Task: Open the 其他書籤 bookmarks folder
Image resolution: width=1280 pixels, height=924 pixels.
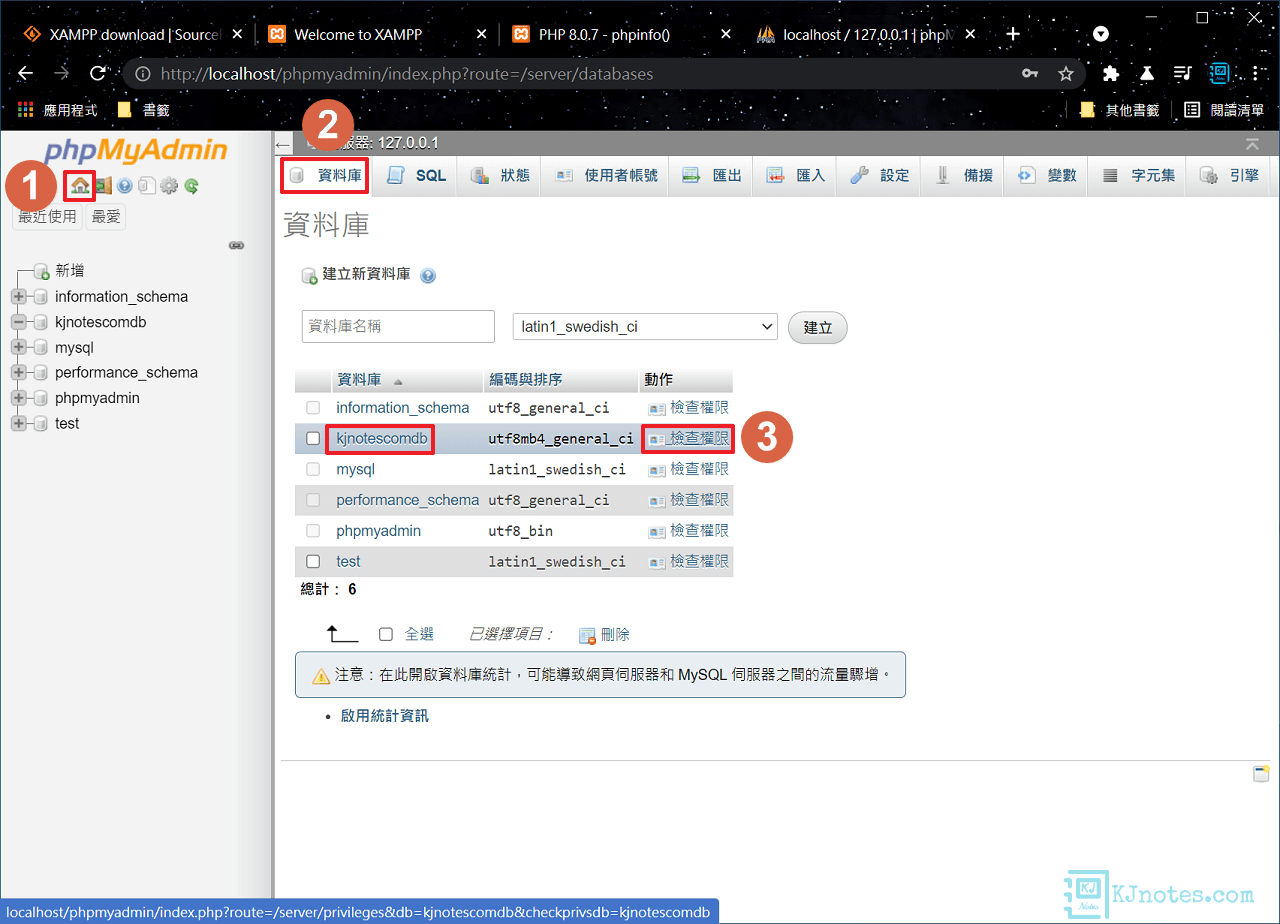Action: [x=1119, y=110]
